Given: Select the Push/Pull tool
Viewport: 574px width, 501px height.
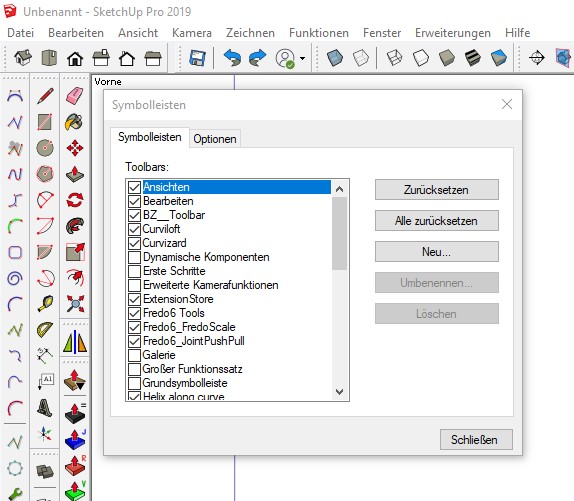Looking at the screenshot, I should pyautogui.click(x=75, y=174).
